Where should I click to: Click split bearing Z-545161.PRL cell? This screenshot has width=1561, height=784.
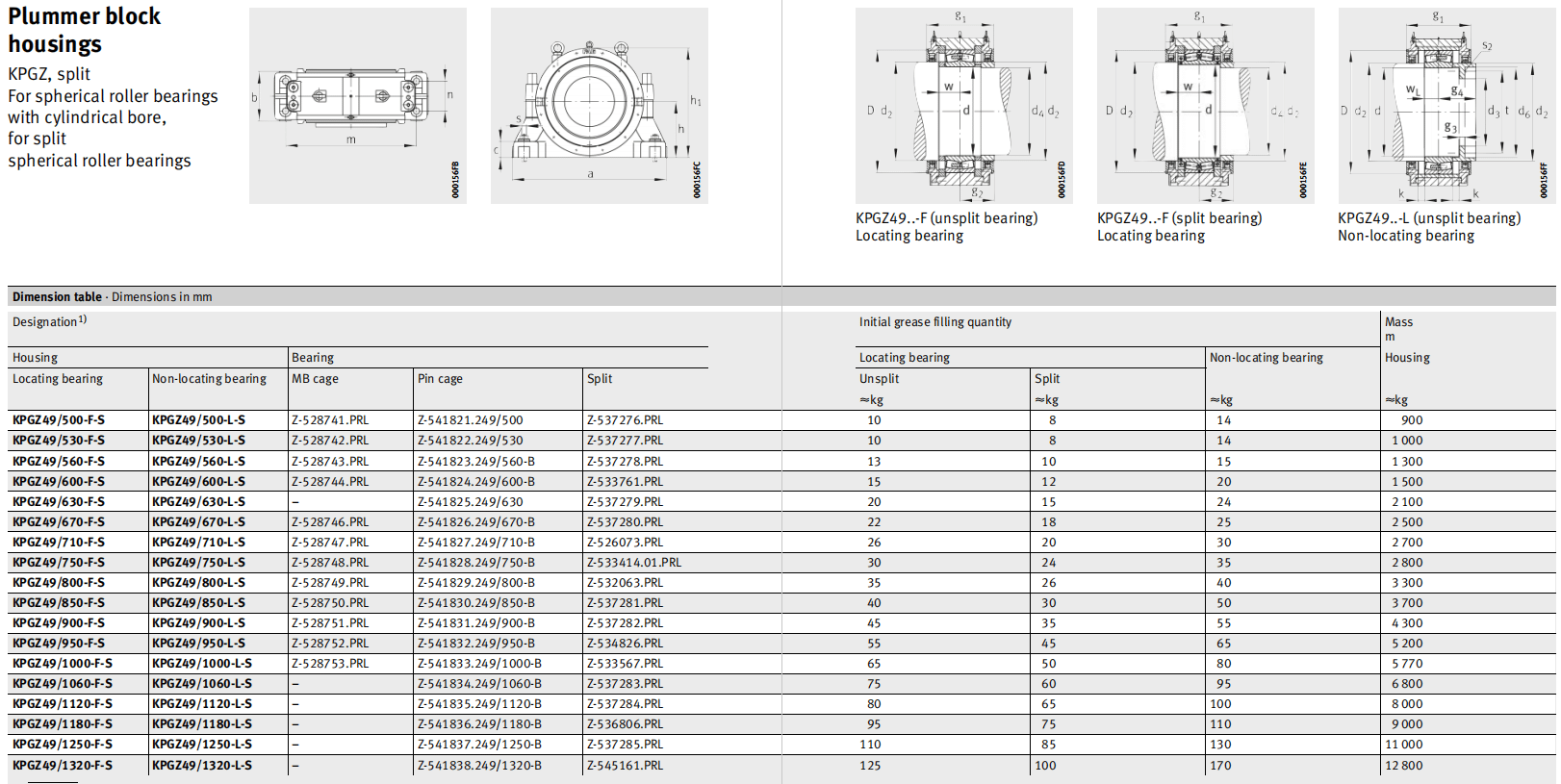[625, 766]
